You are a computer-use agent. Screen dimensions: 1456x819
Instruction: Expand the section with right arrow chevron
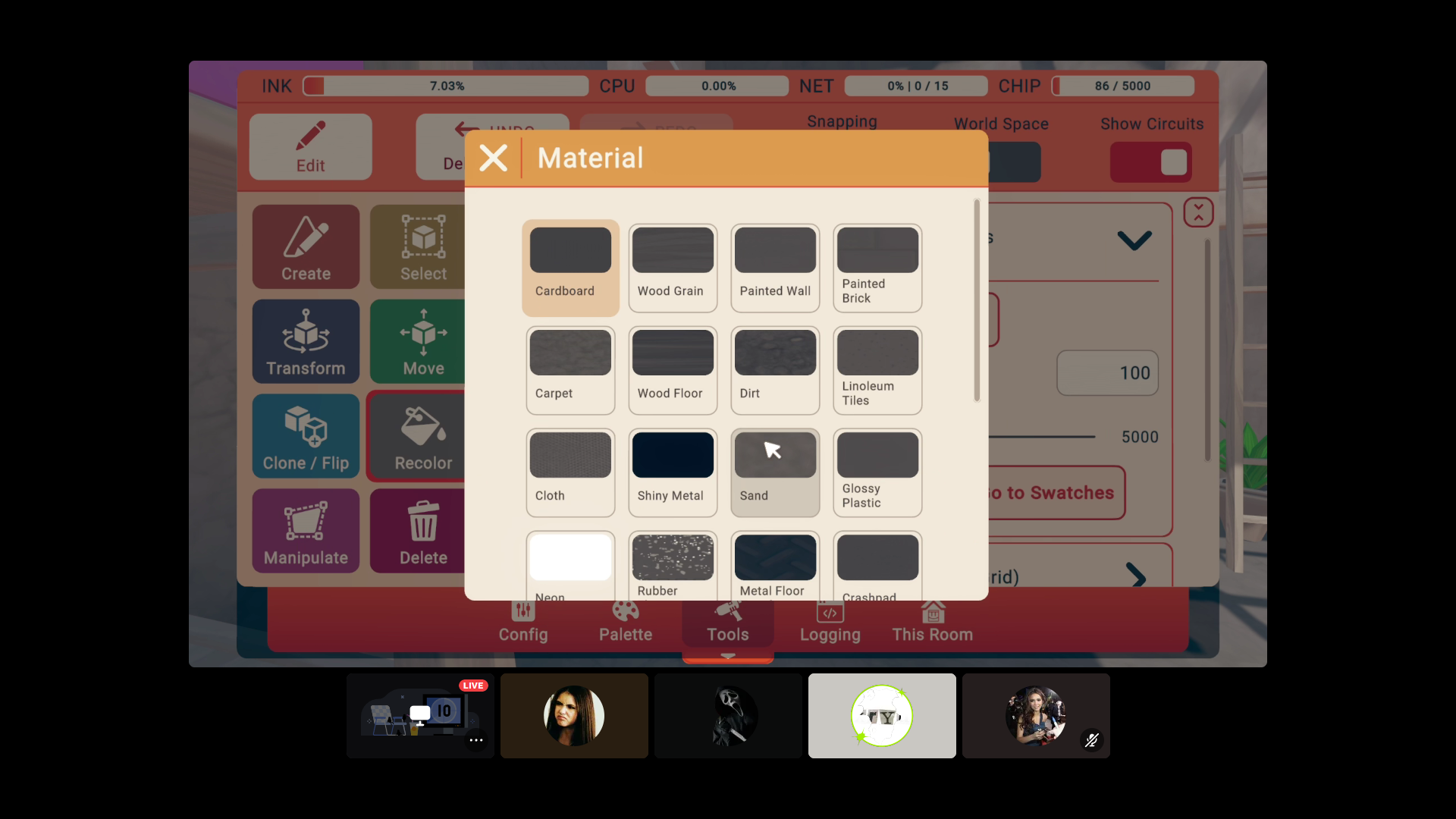[1135, 576]
